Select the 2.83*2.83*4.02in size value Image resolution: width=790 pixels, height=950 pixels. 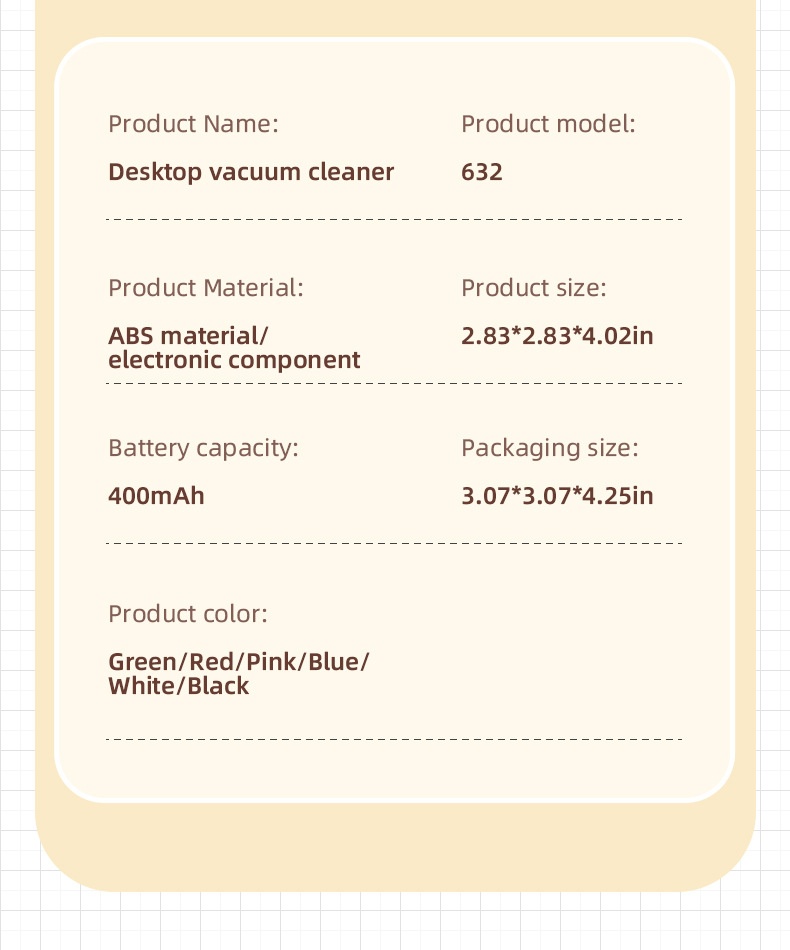557,336
